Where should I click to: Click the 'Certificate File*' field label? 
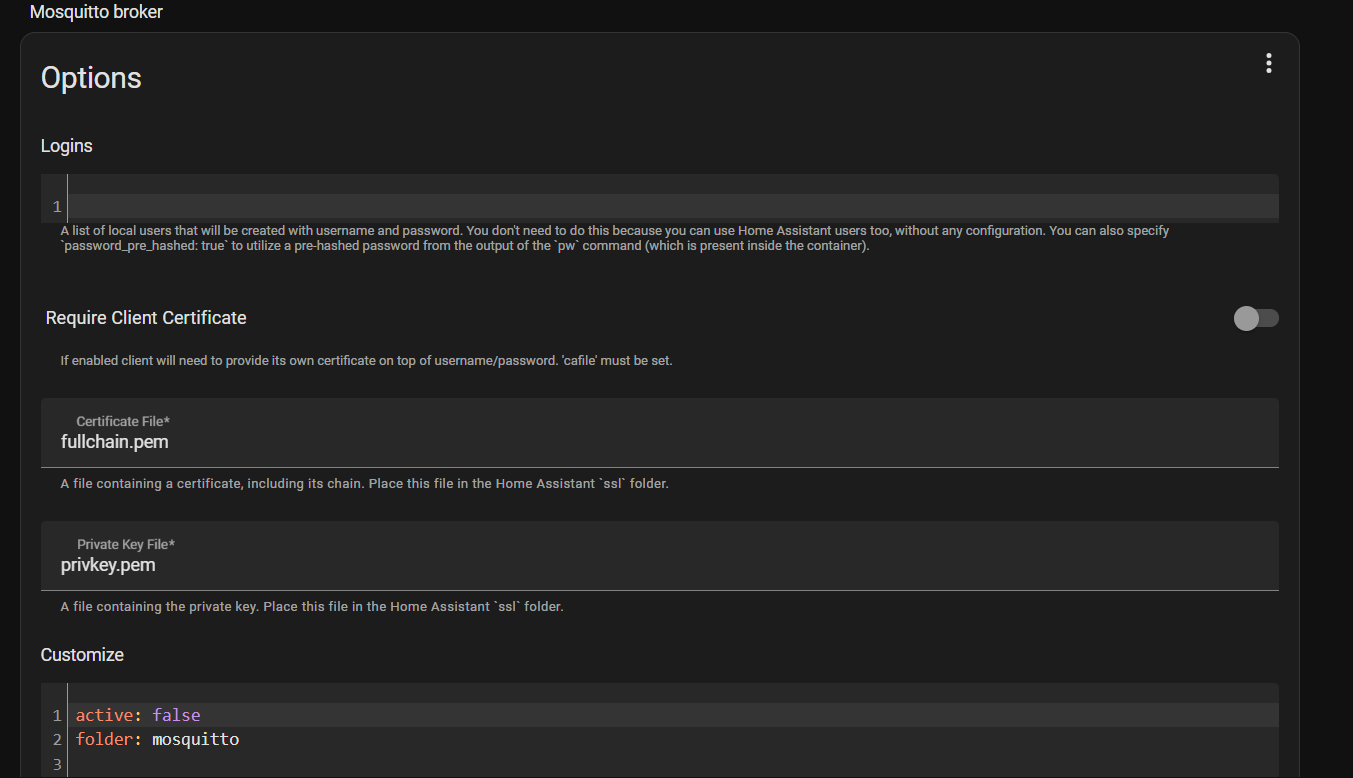[x=123, y=422]
